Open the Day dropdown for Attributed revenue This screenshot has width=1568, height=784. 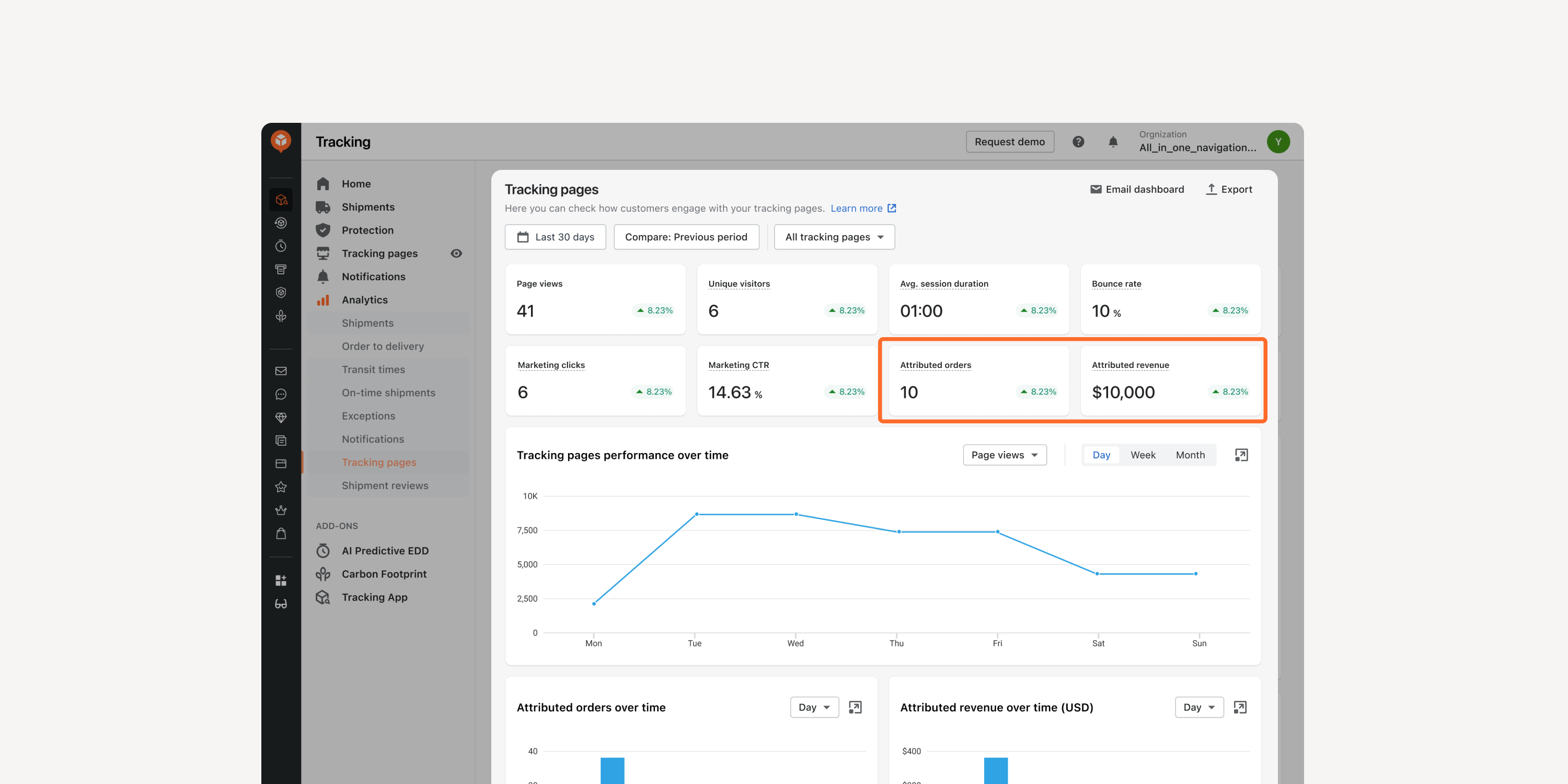[1198, 707]
